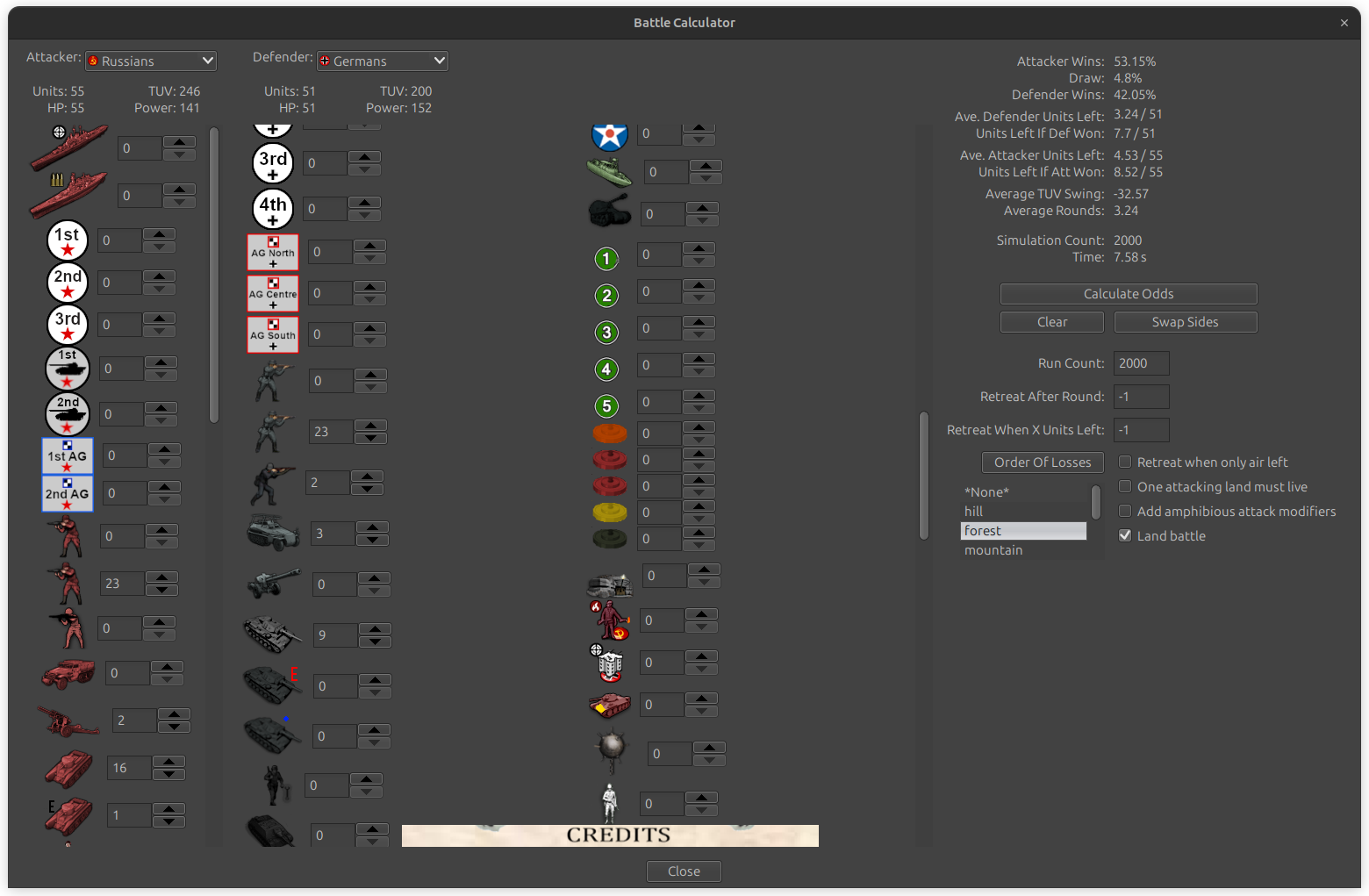Click the green numbered 3 marker icon
Viewport: 1369px width, 896px height.
point(606,333)
